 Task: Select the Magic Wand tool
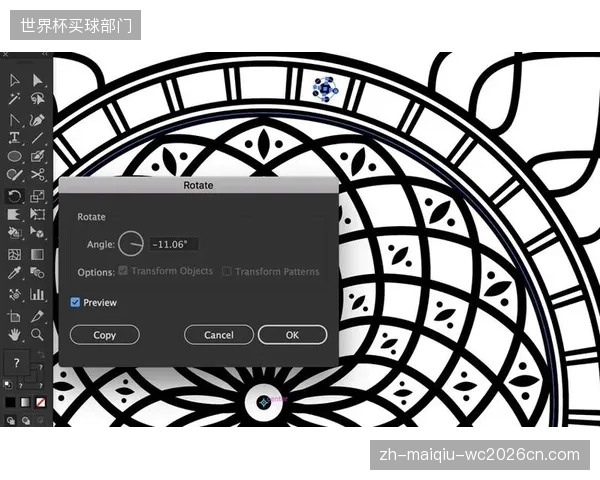[x=14, y=99]
